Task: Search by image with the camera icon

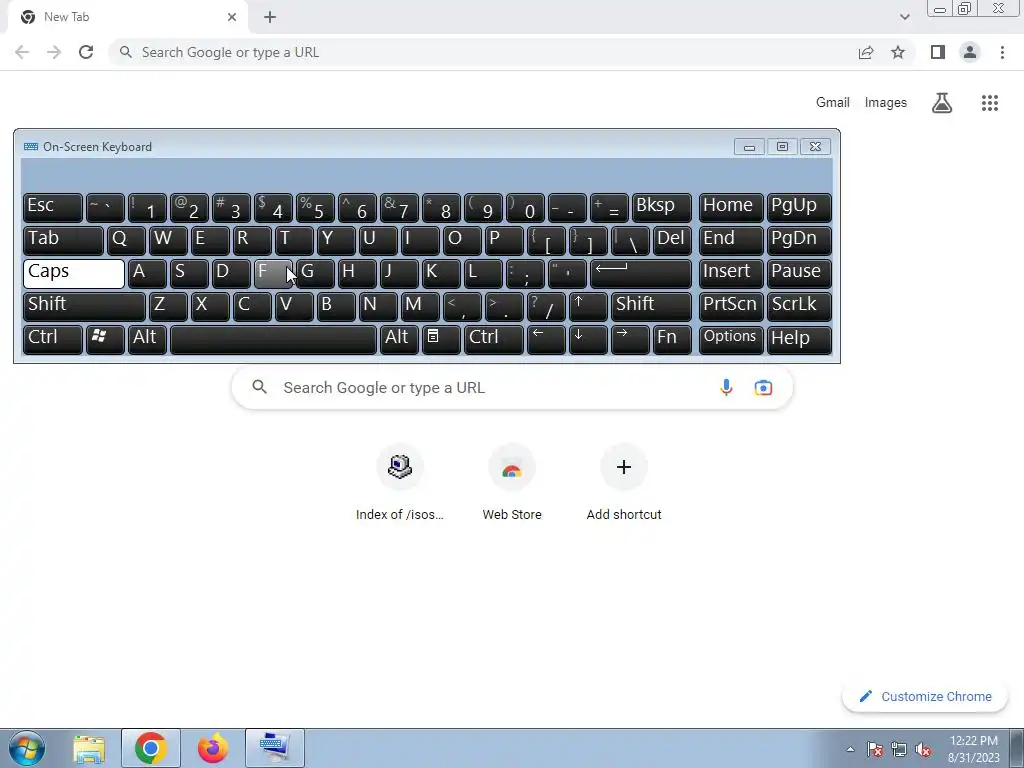Action: [763, 387]
